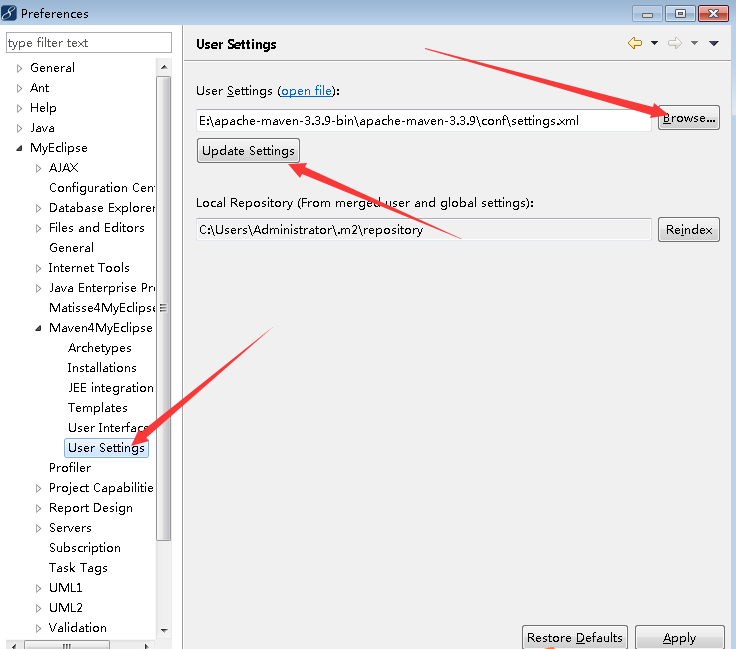Click the Update Settings button

248,151
